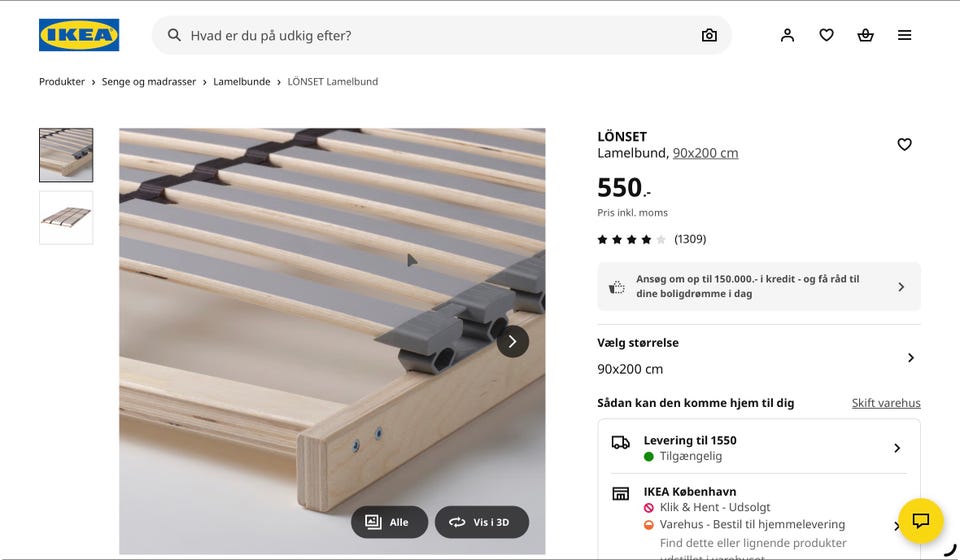
Task: Save LÖNSET to favorites
Action: 904,144
